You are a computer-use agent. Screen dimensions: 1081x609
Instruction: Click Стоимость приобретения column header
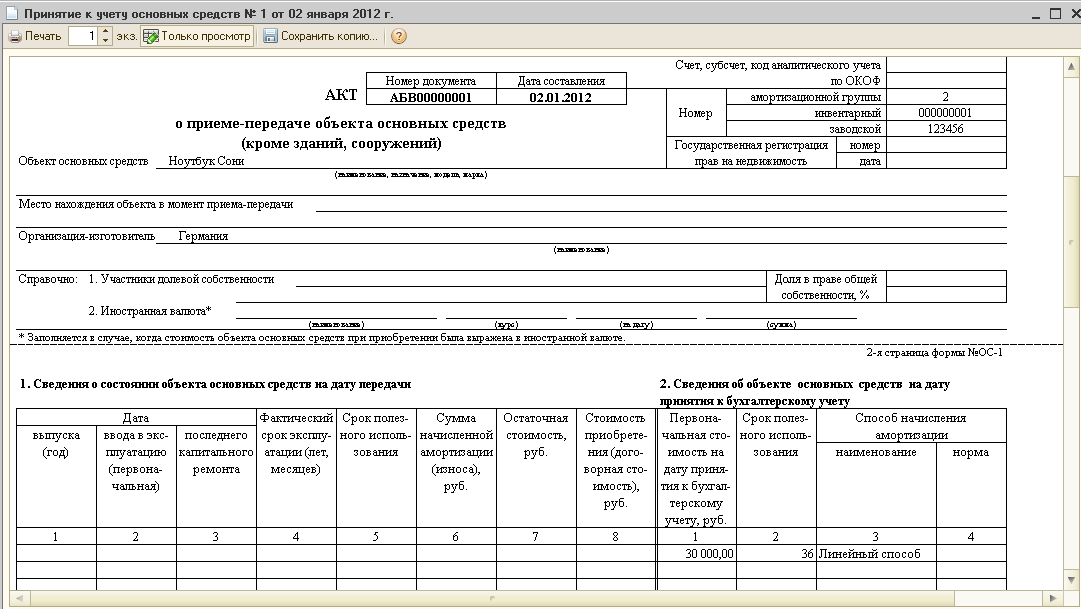pos(616,468)
